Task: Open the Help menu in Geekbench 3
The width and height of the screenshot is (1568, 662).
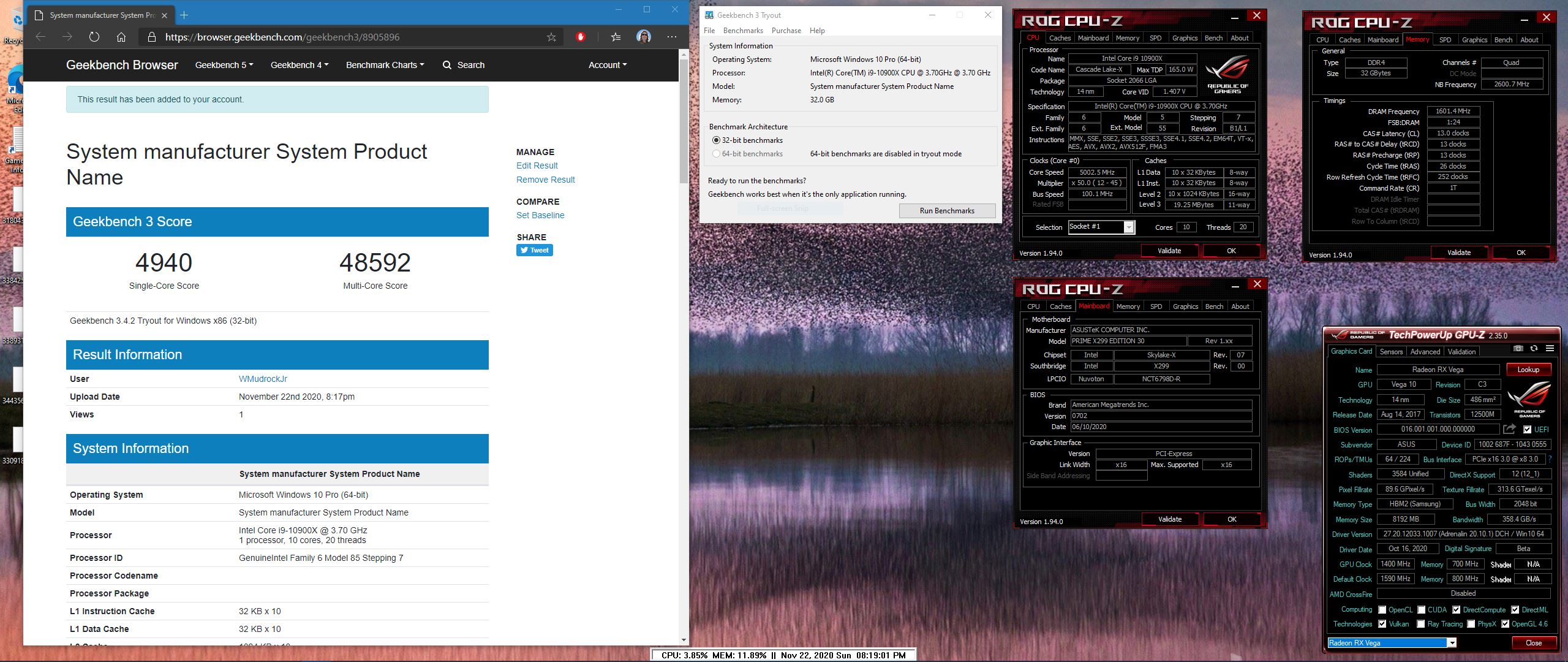Action: point(817,31)
